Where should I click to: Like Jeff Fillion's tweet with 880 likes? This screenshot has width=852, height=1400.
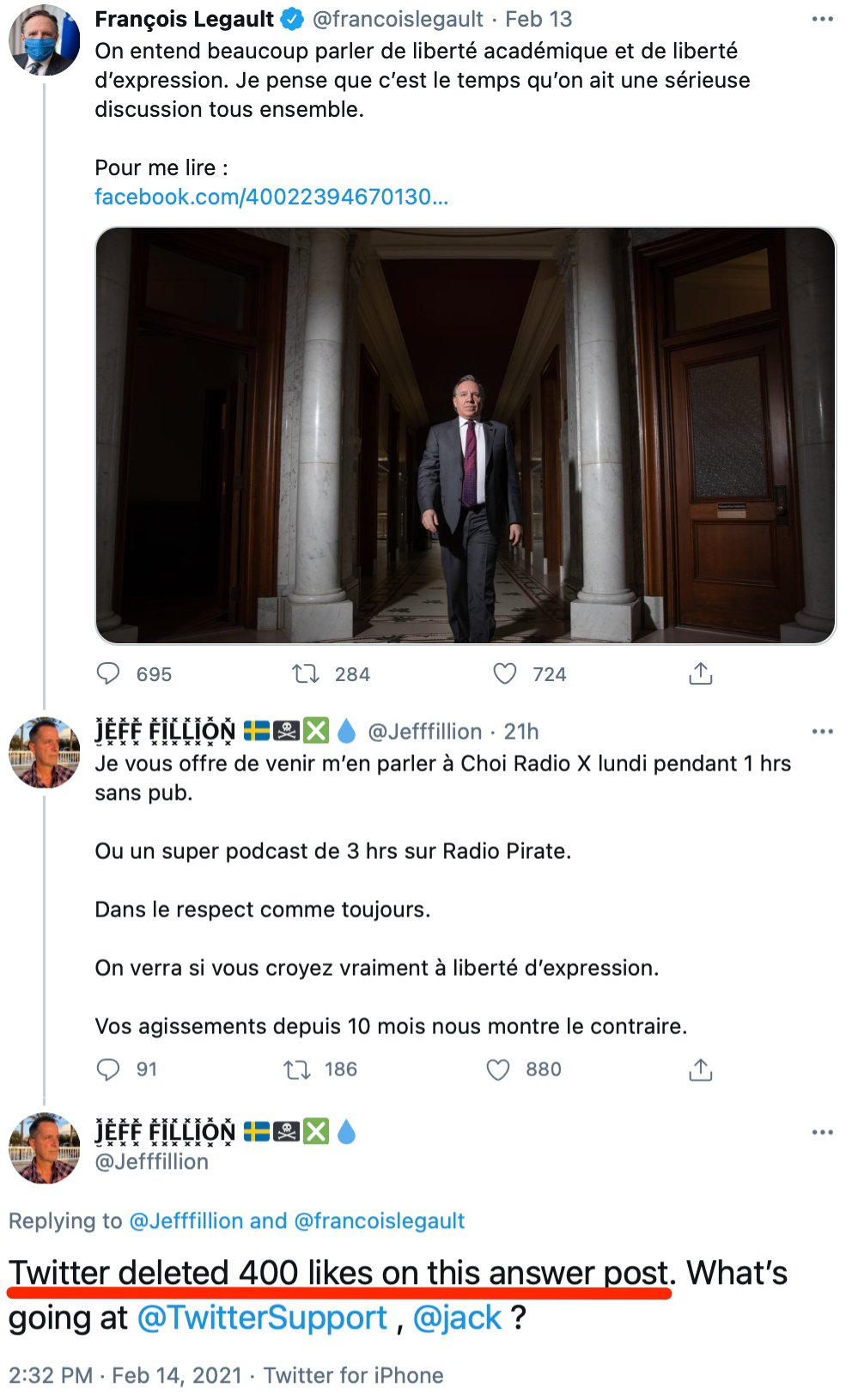[x=498, y=1069]
